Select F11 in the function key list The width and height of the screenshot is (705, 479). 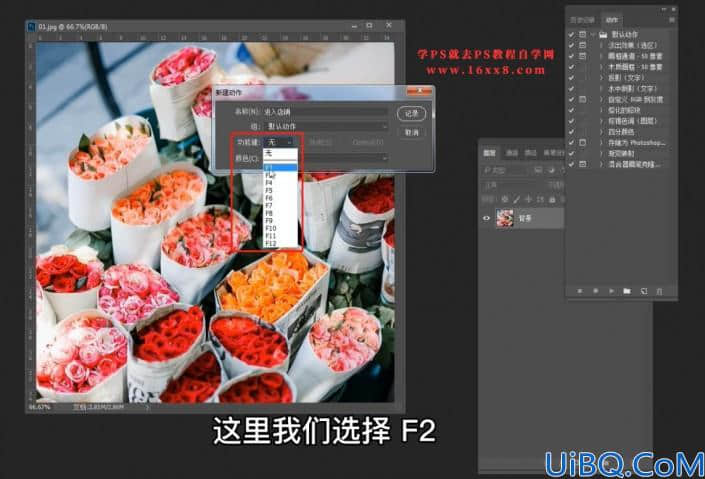280,236
